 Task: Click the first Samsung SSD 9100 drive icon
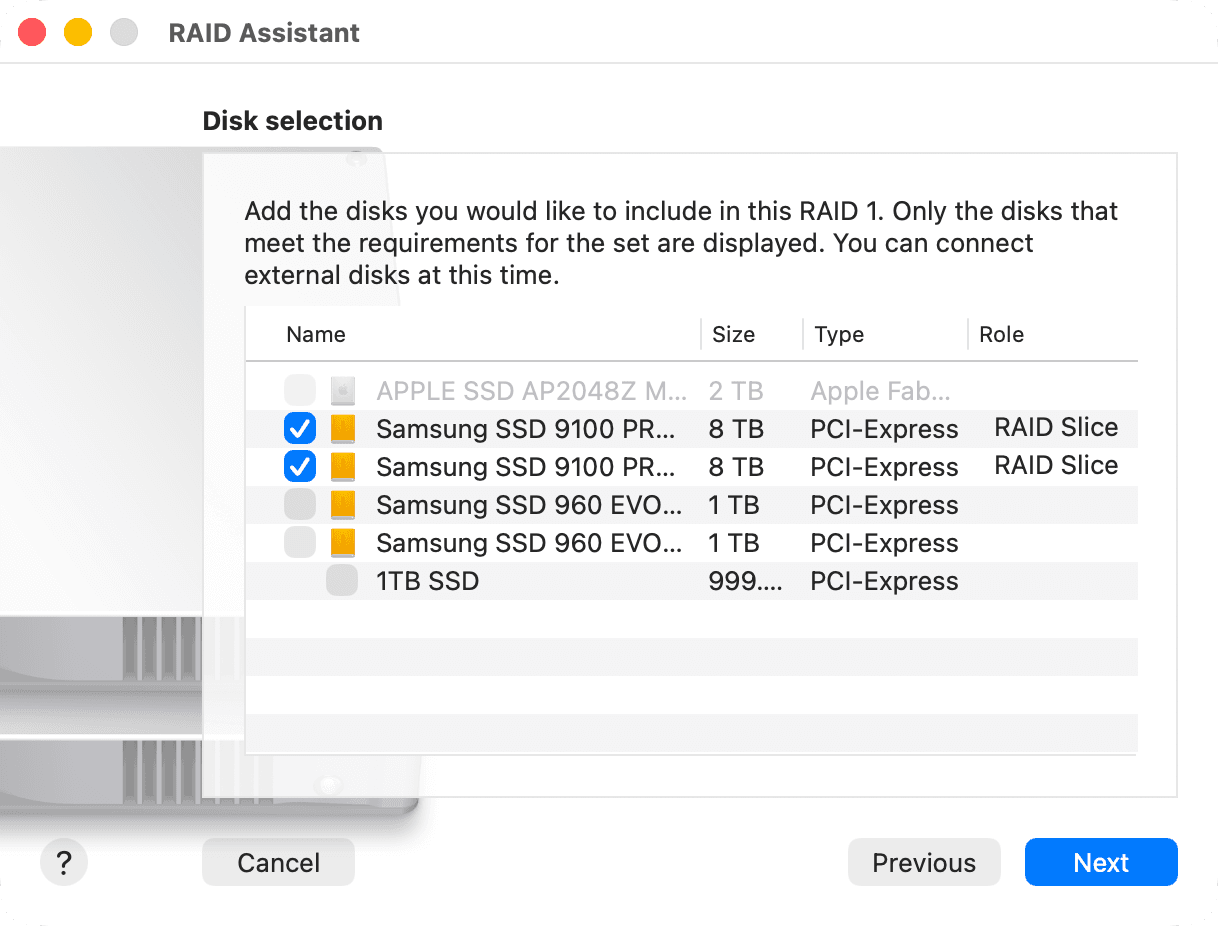click(342, 428)
